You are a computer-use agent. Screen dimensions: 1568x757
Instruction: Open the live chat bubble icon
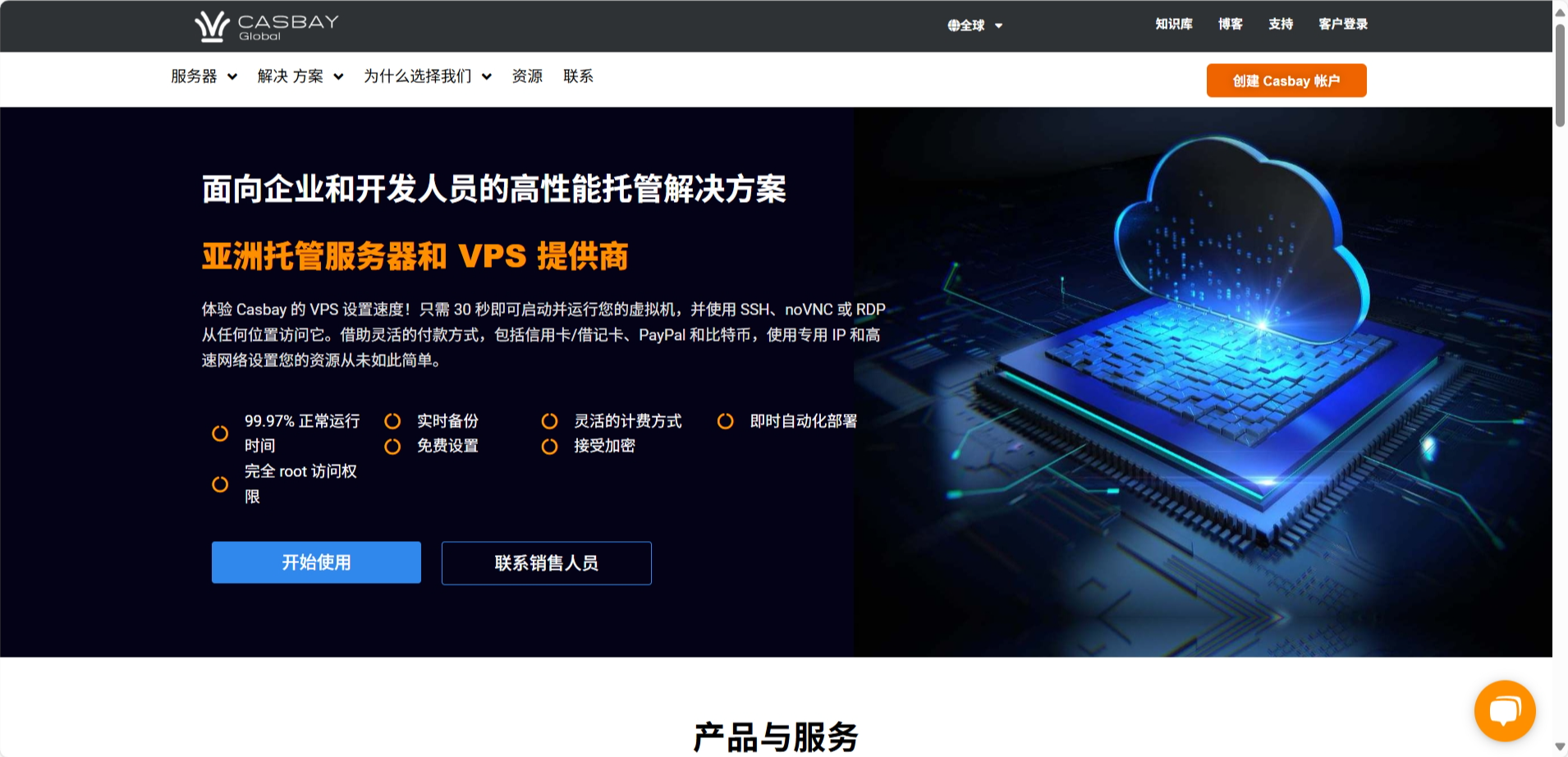tap(1505, 710)
